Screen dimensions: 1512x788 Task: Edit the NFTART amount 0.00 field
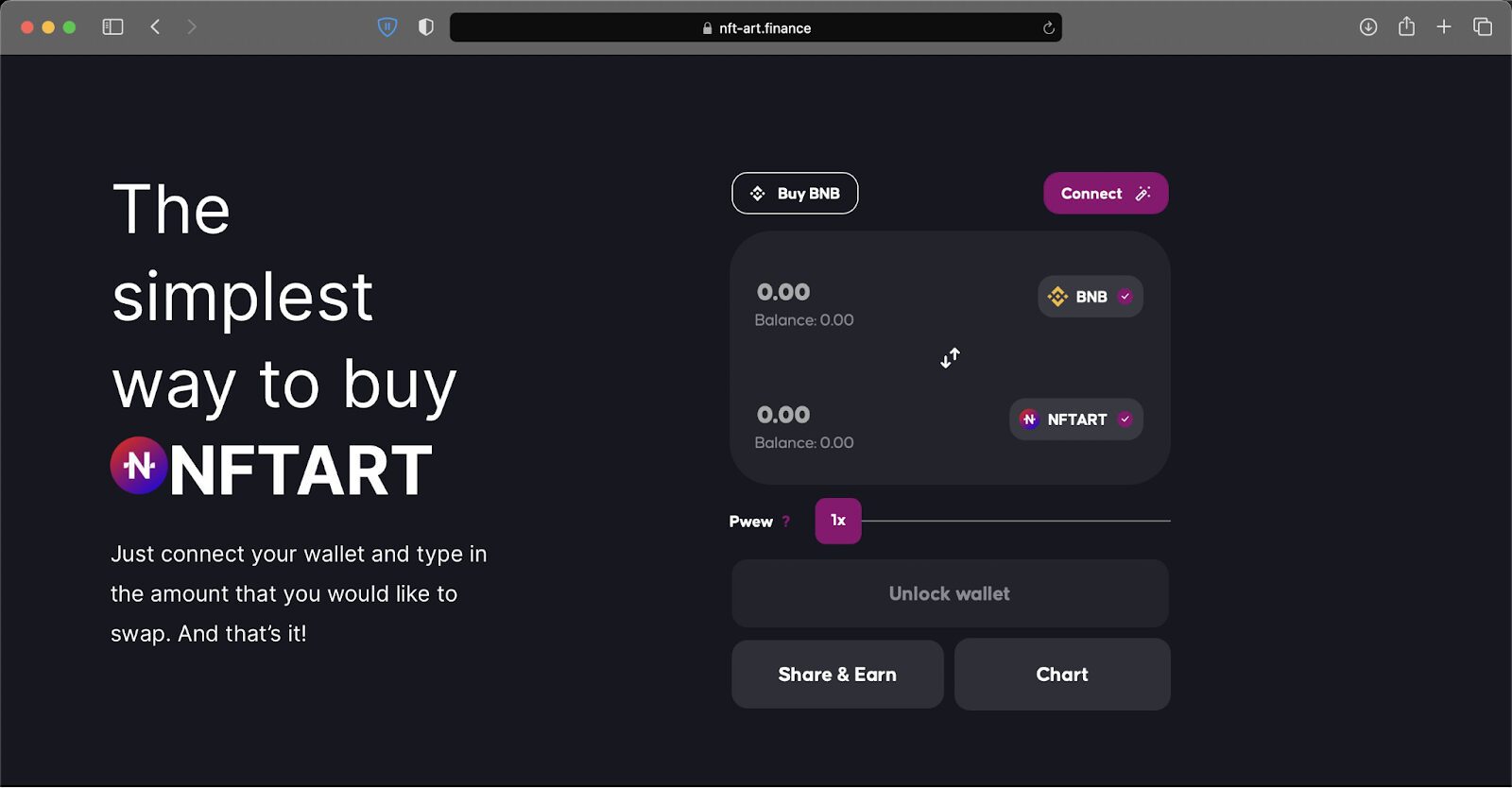click(x=783, y=415)
